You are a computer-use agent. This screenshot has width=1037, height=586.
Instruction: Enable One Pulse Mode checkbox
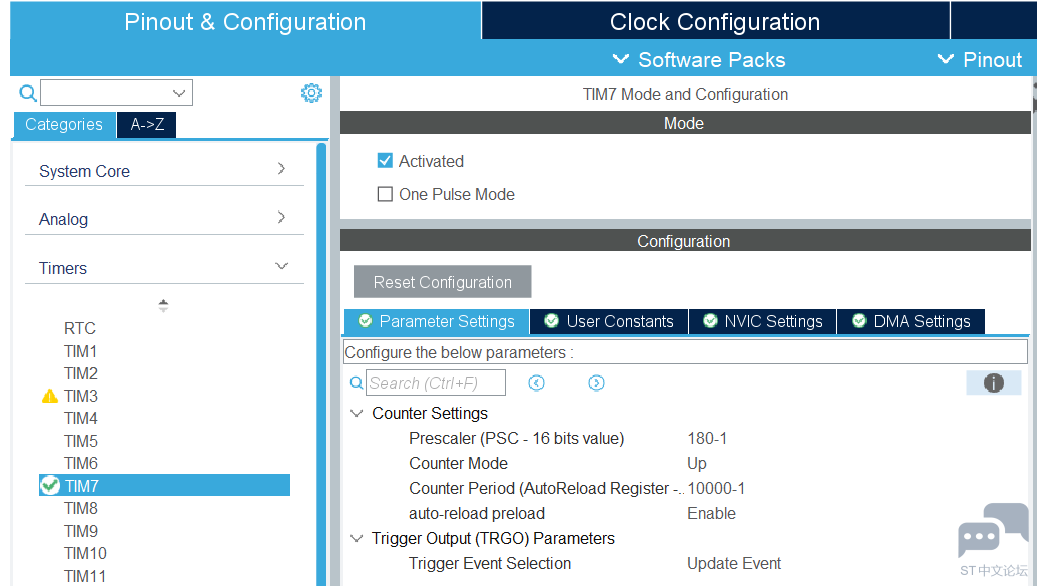click(385, 194)
